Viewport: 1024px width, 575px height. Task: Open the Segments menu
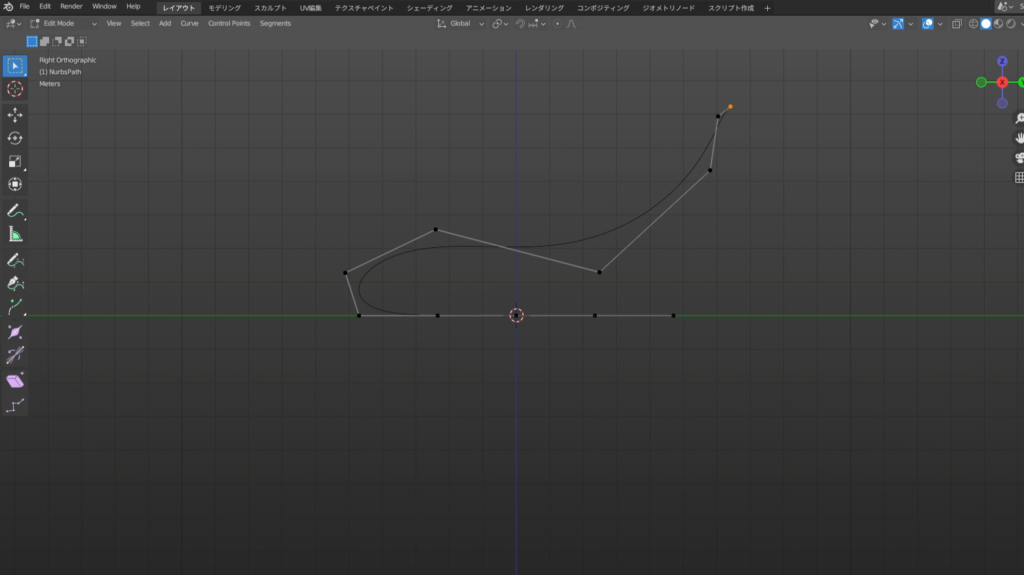[x=275, y=23]
